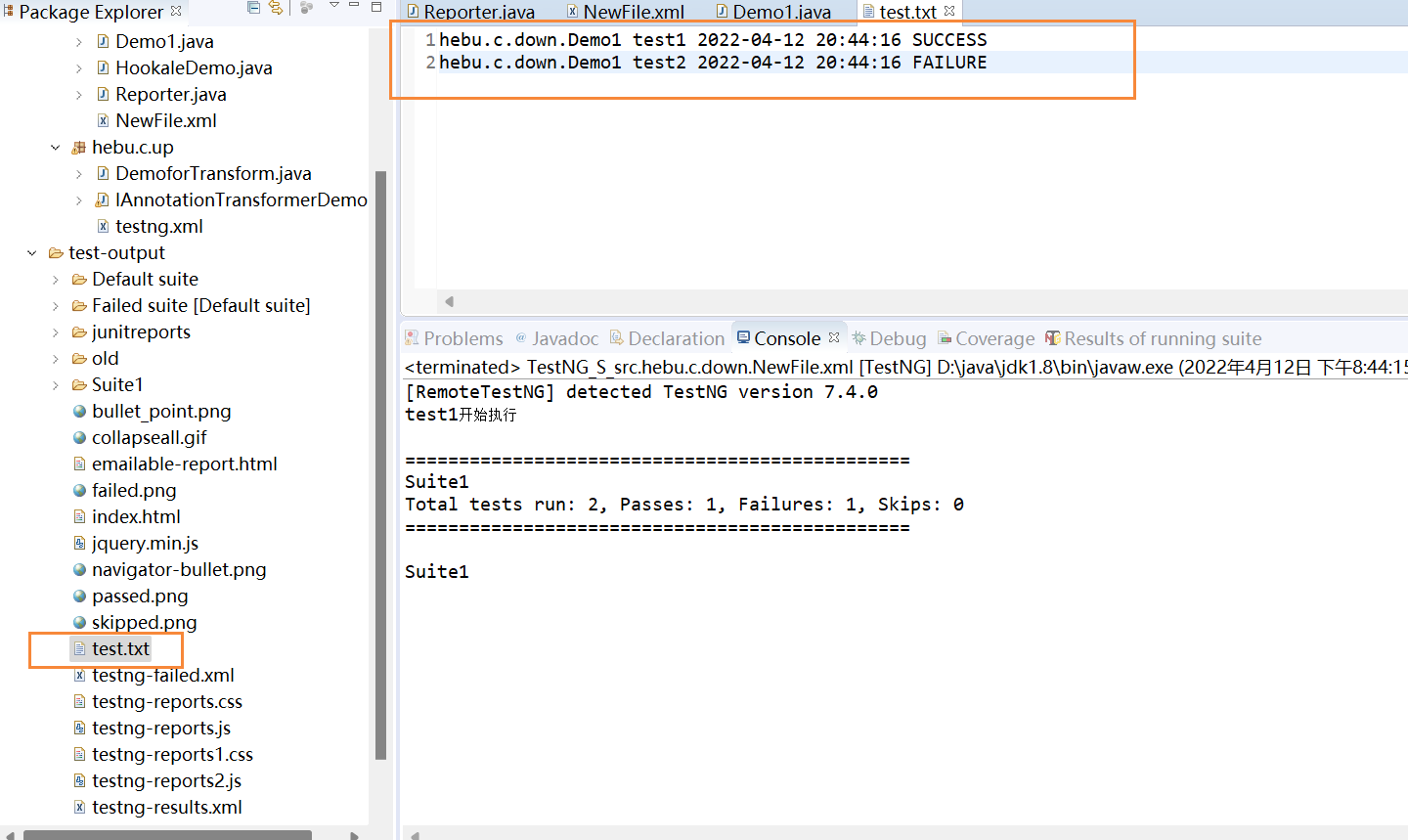Select hebu.c.up package icon
Image resolution: width=1408 pixels, height=840 pixels.
click(79, 148)
